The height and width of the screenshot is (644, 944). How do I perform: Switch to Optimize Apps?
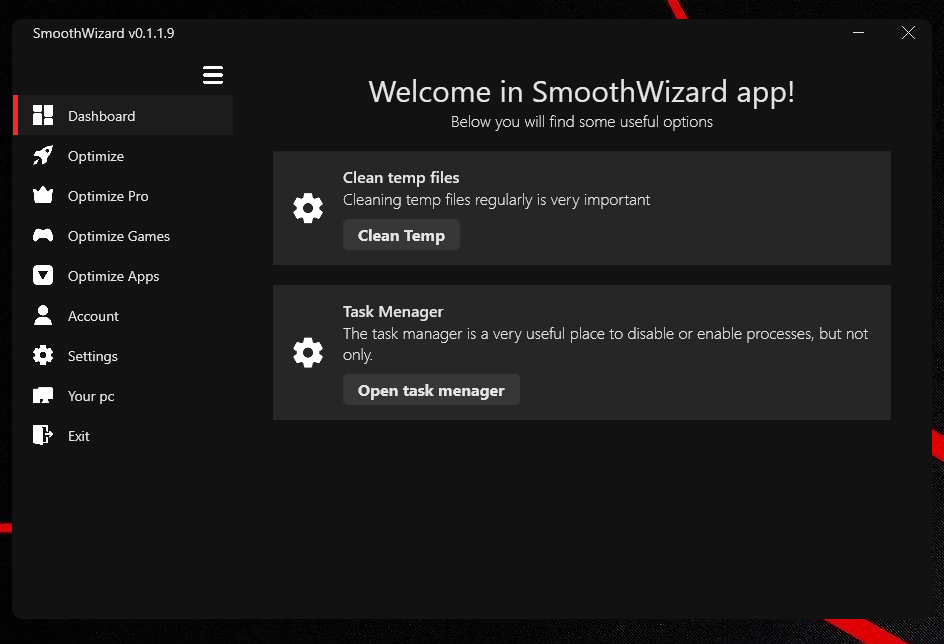click(123, 276)
